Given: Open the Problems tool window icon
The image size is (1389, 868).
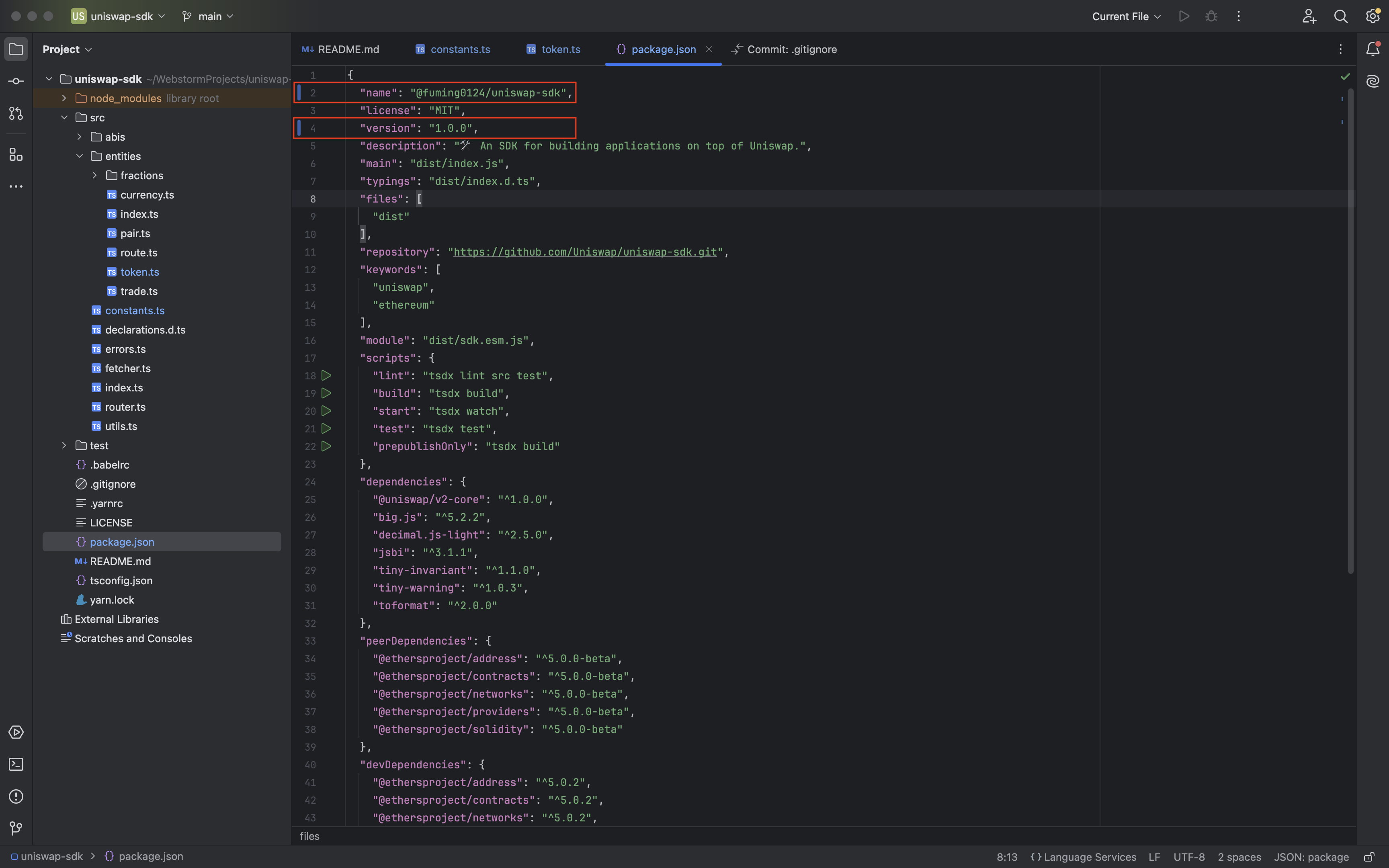Looking at the screenshot, I should point(16,796).
